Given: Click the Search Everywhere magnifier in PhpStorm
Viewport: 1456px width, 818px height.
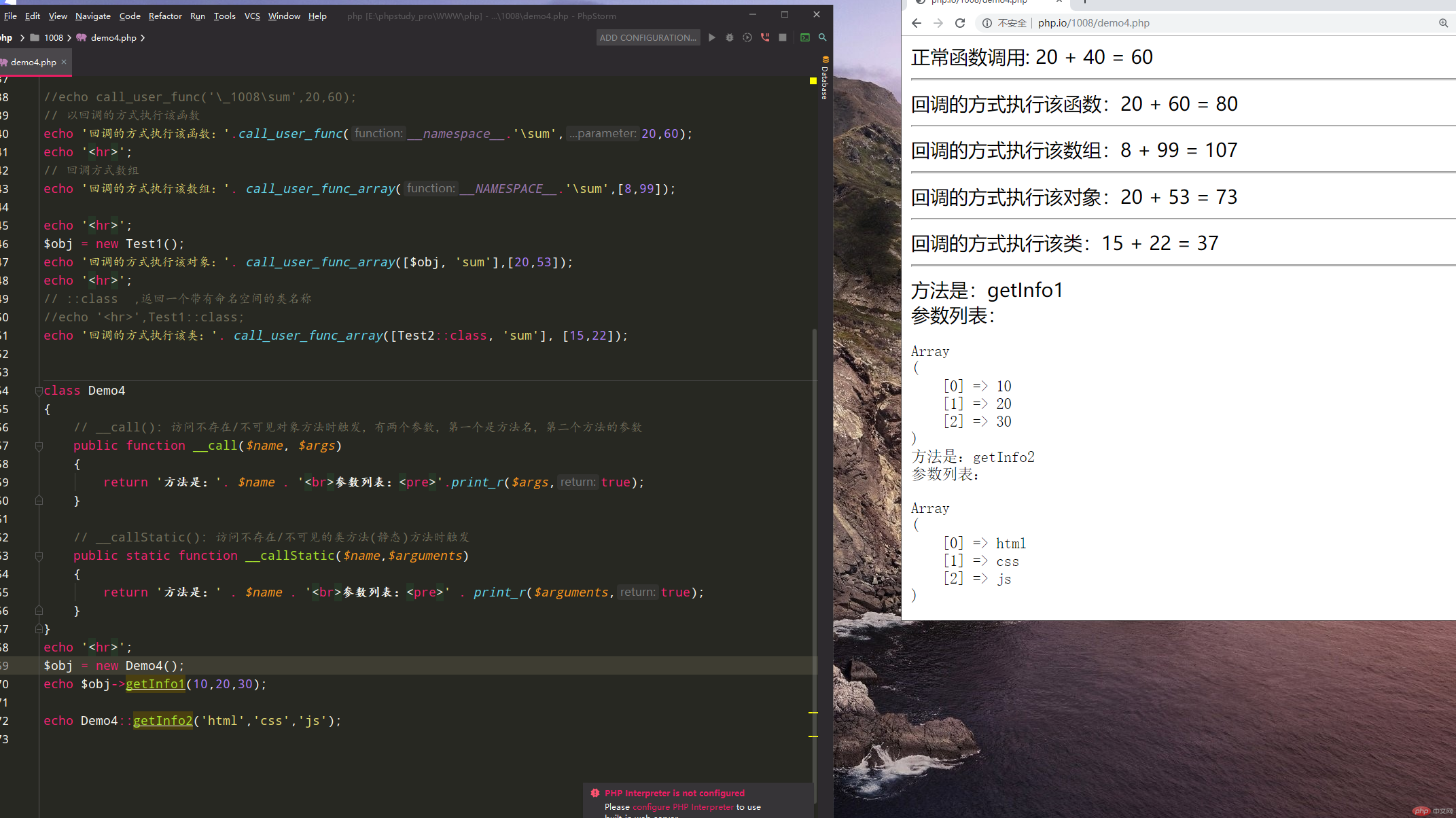Looking at the screenshot, I should [822, 37].
